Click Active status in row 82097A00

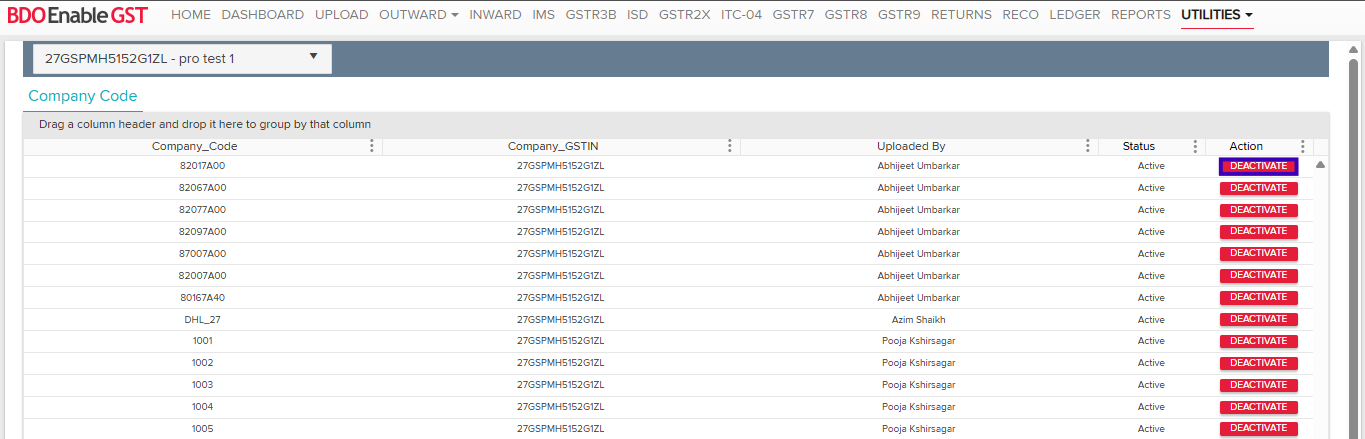[x=1151, y=231]
